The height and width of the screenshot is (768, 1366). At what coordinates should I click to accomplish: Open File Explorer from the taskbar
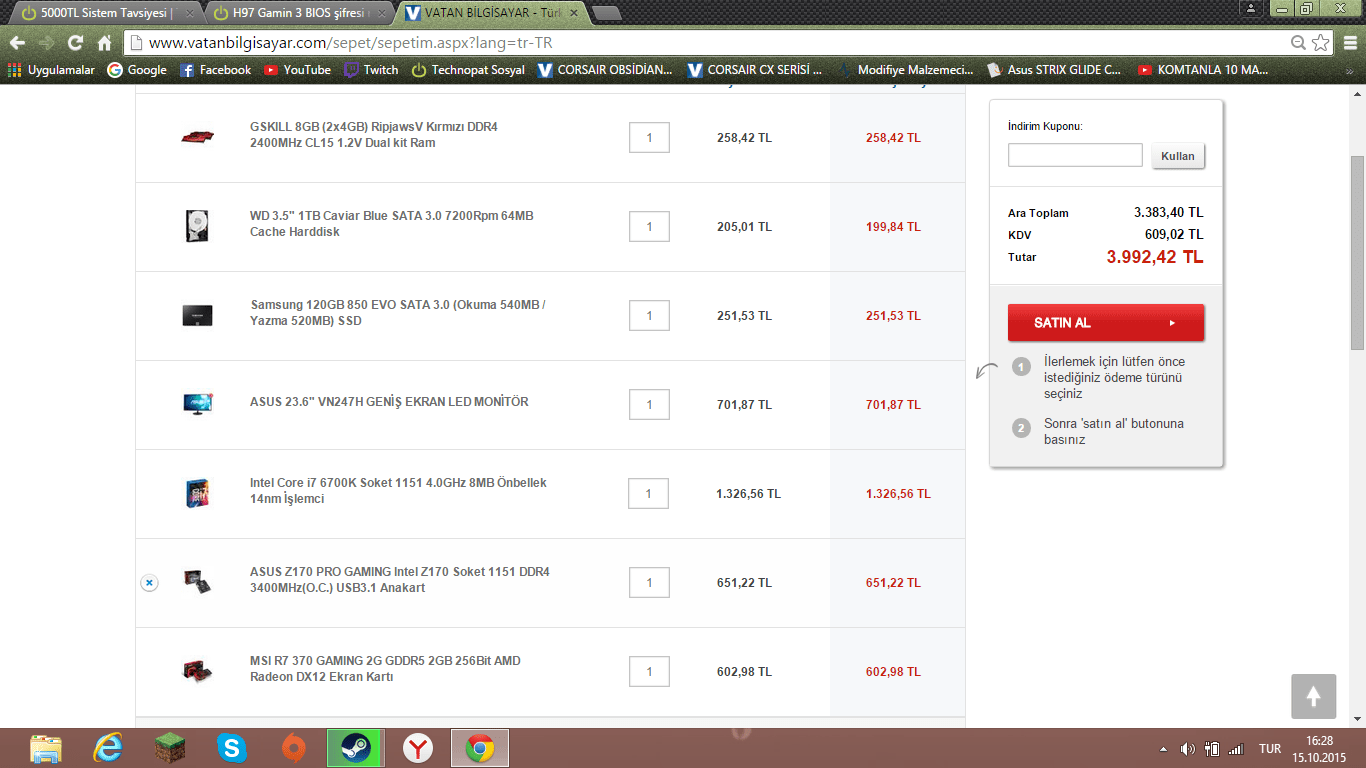(x=46, y=748)
